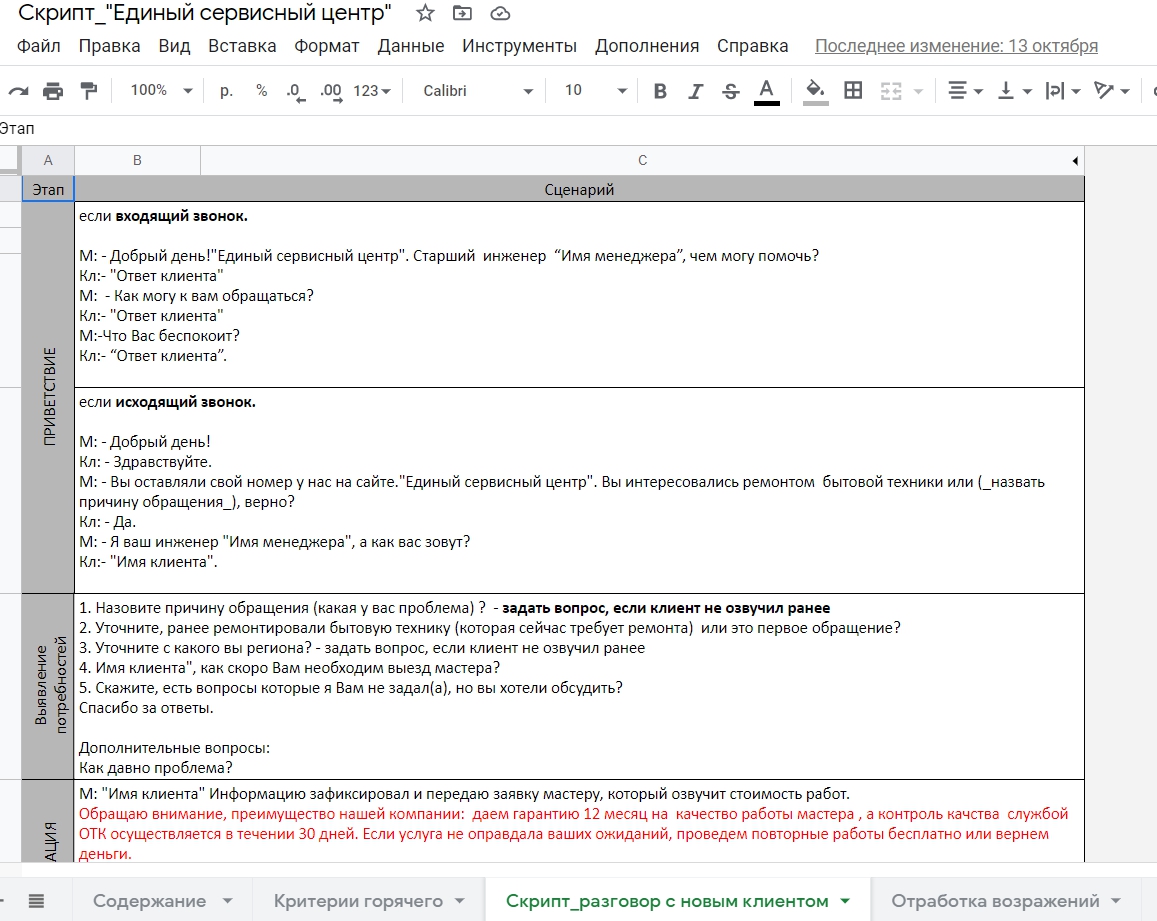
Task: Expand the Calibri font dropdown
Action: [478, 91]
